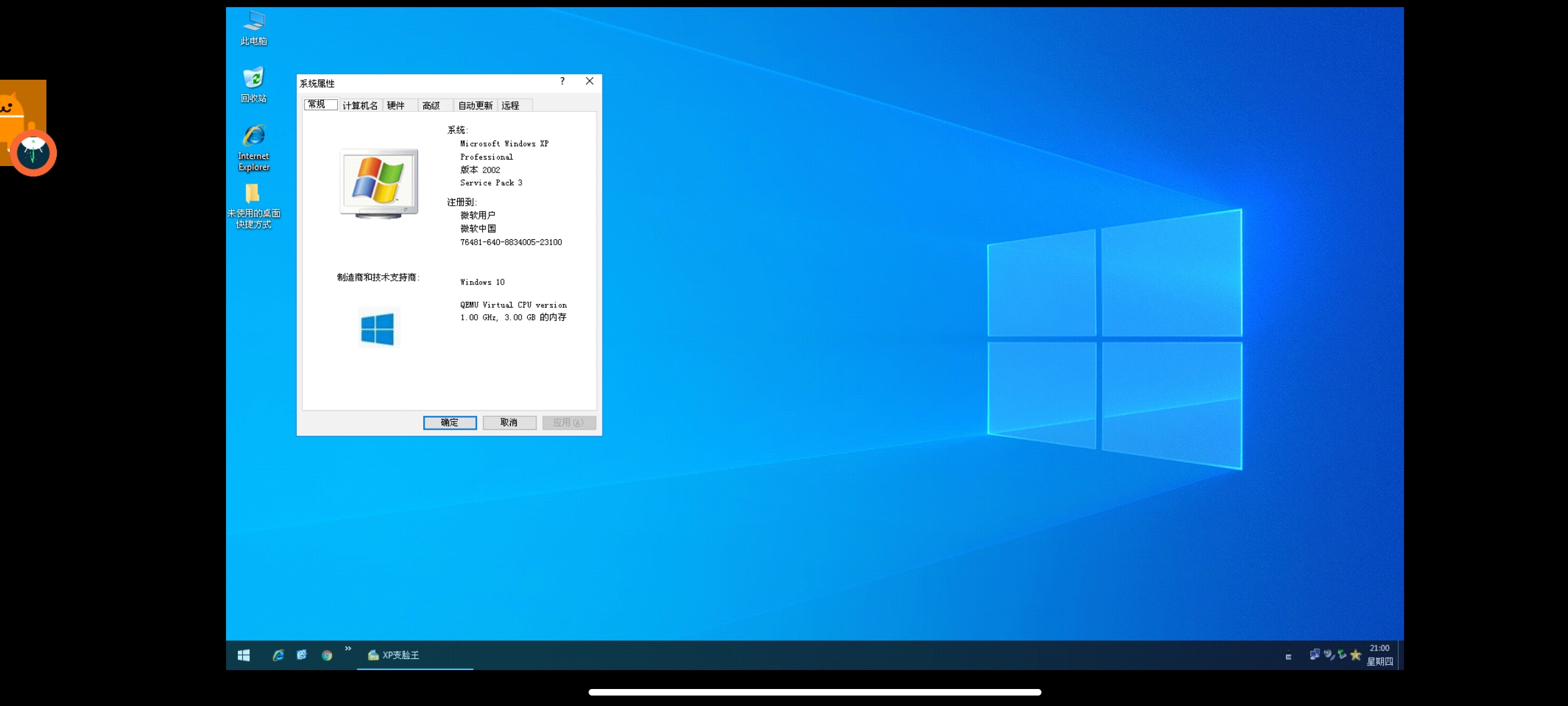Click the 'QEMU Virtual CPU version' line

coord(514,305)
